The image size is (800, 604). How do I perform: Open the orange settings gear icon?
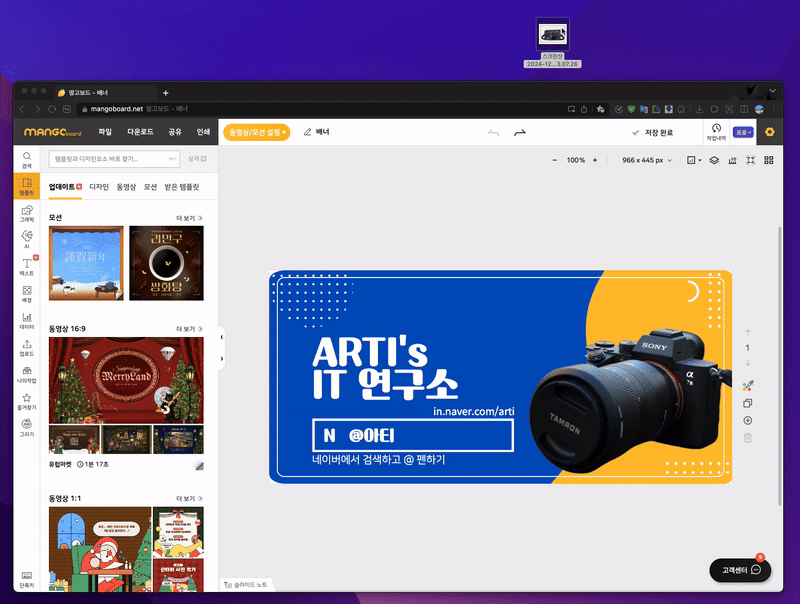coord(769,132)
